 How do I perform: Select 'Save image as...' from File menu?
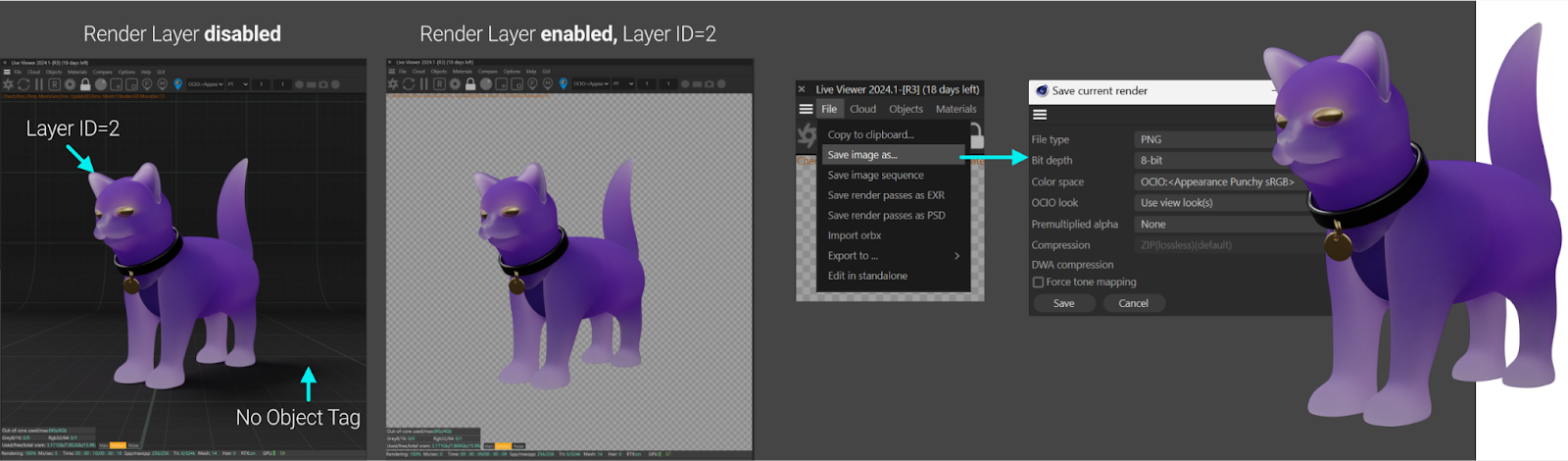pos(862,155)
